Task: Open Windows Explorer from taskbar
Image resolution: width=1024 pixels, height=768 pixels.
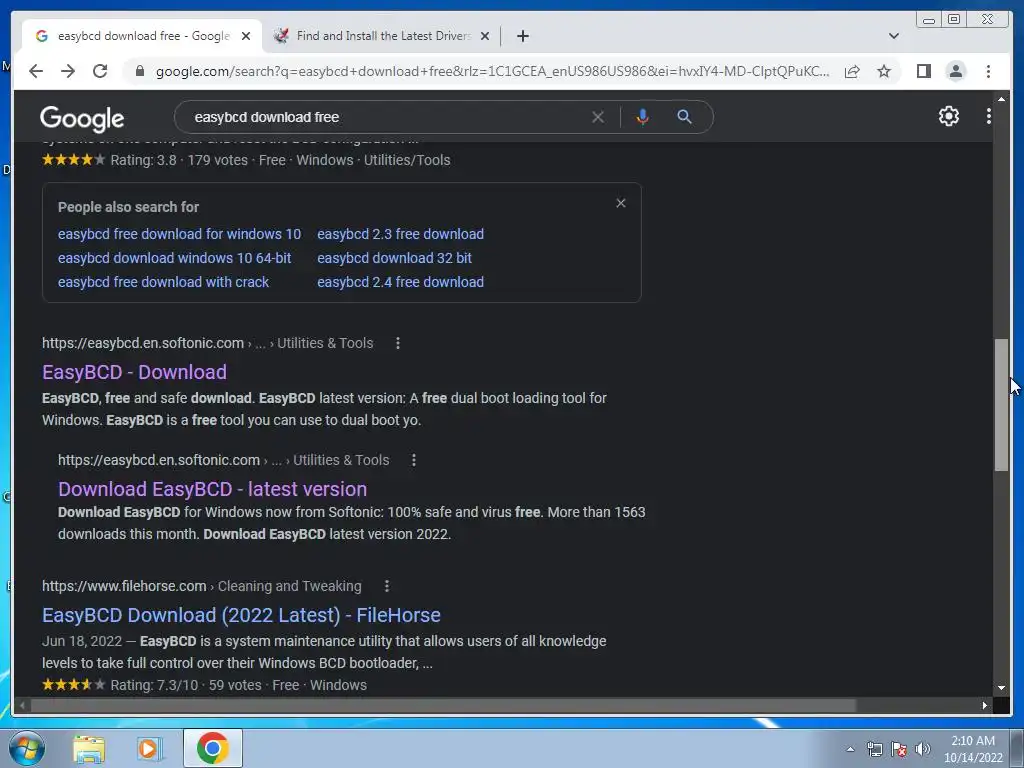Action: pyautogui.click(x=89, y=748)
